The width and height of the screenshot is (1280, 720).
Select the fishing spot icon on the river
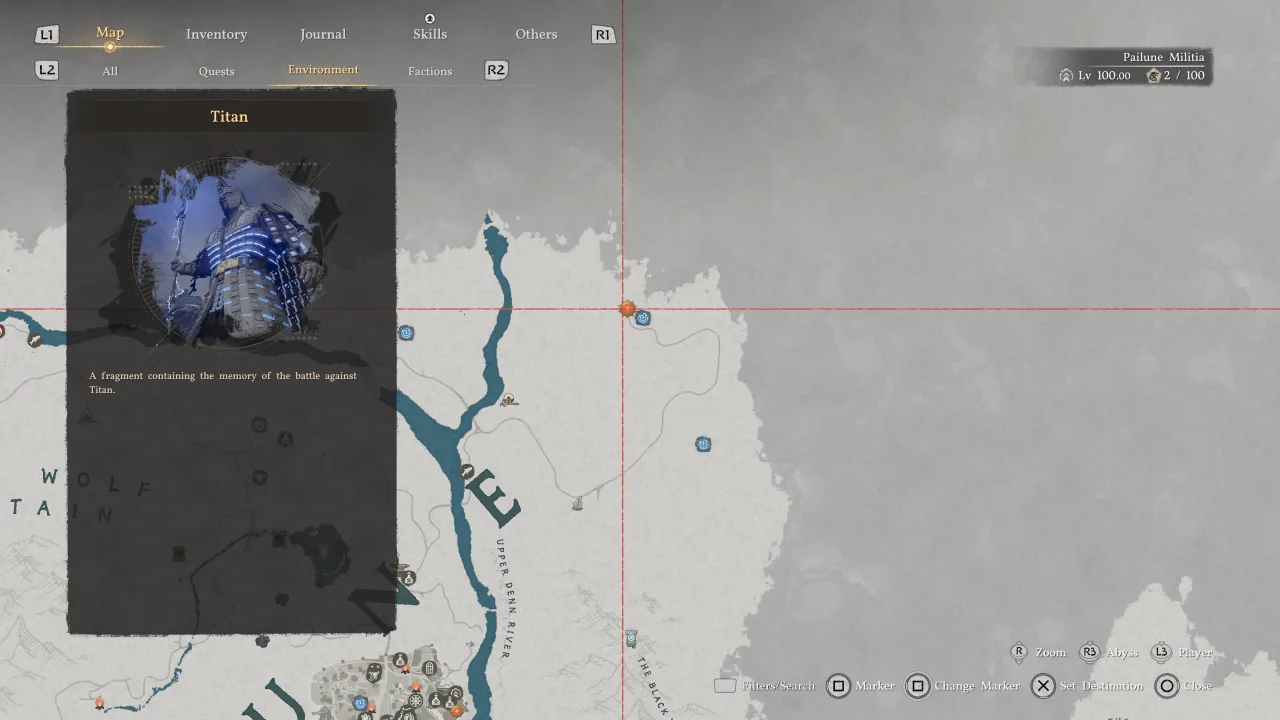coord(467,471)
